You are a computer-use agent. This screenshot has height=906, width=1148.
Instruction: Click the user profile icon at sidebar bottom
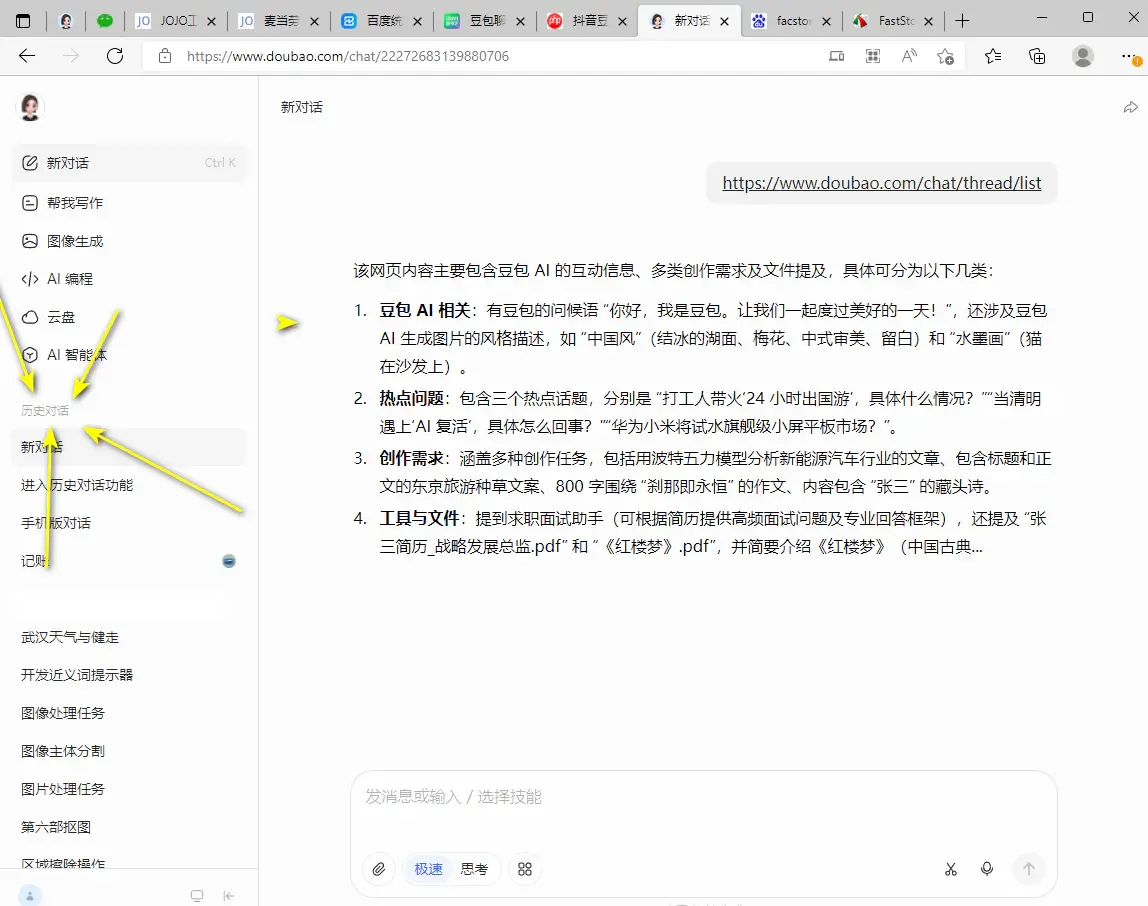[30, 895]
